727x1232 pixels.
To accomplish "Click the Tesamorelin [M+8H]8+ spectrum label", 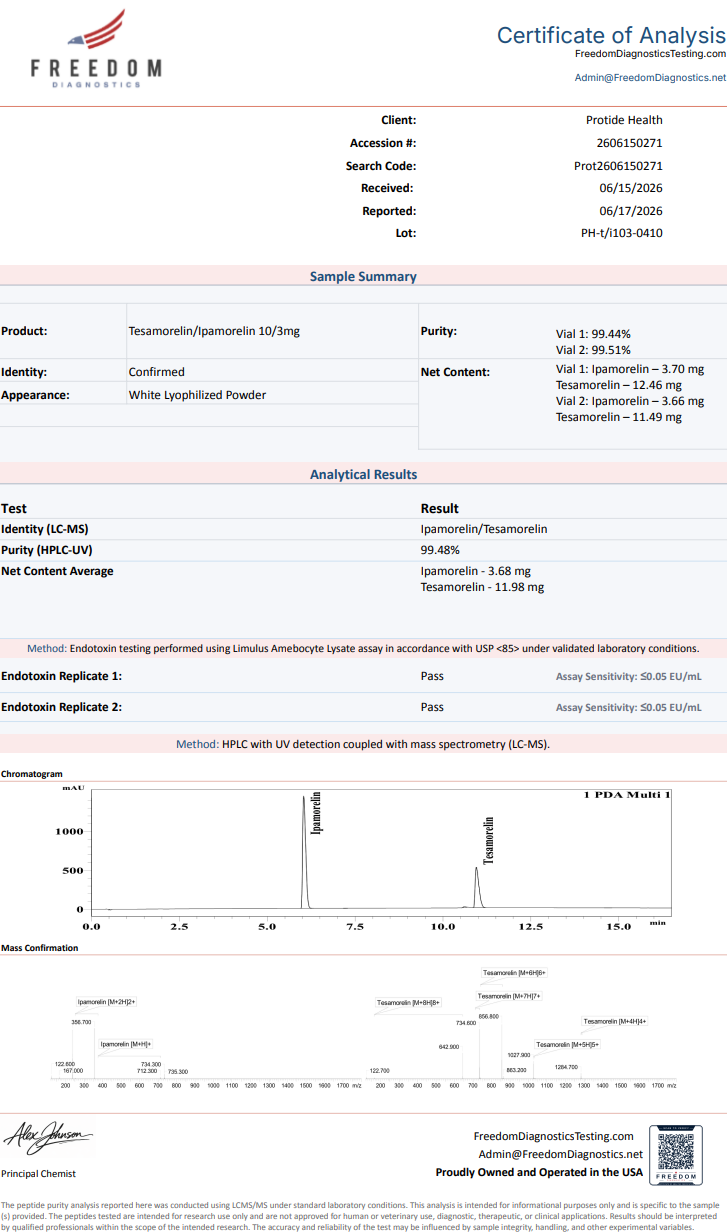I will point(408,1002).
